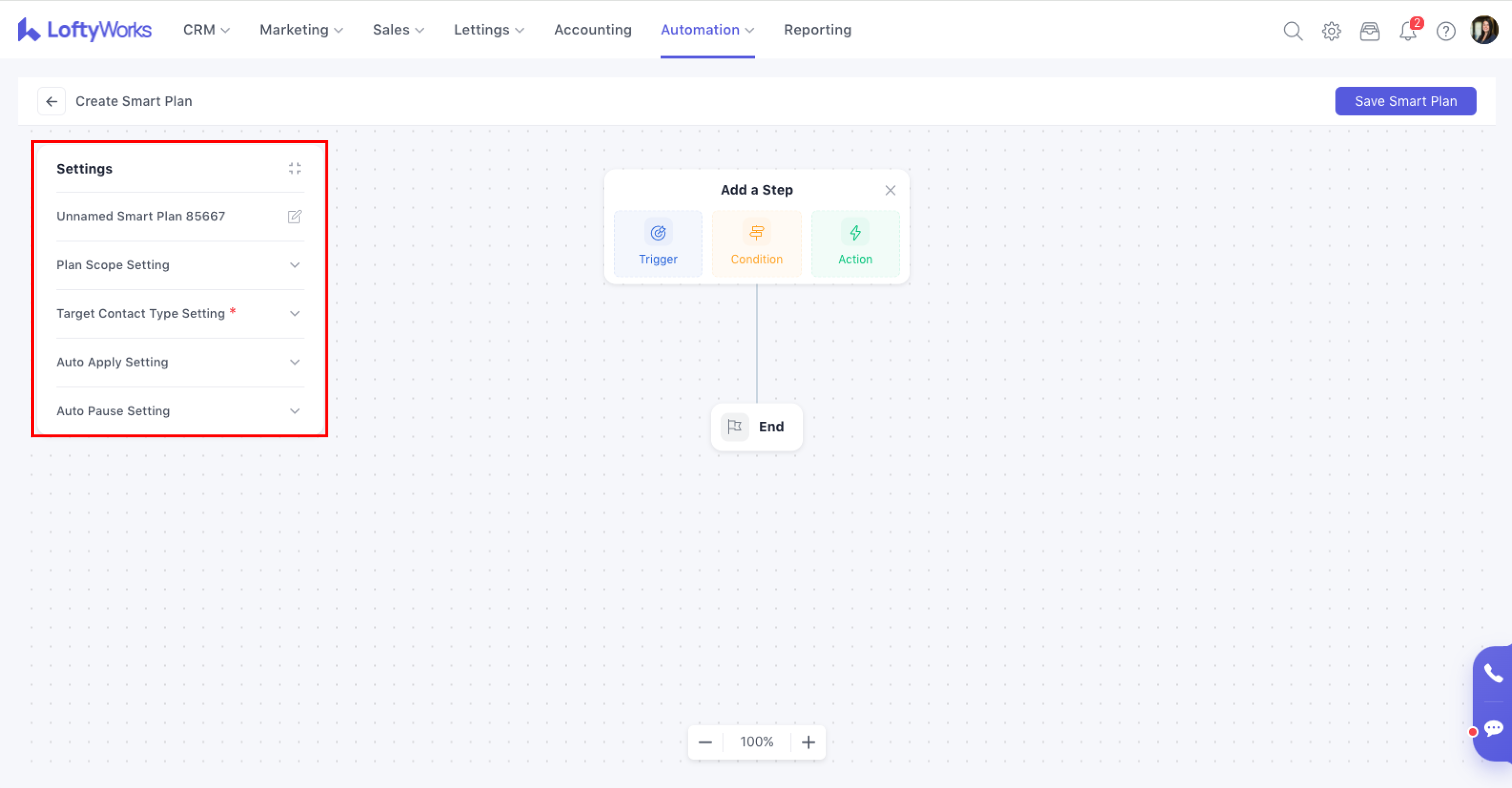
Task: Click Save Smart Plan button
Action: click(x=1405, y=101)
